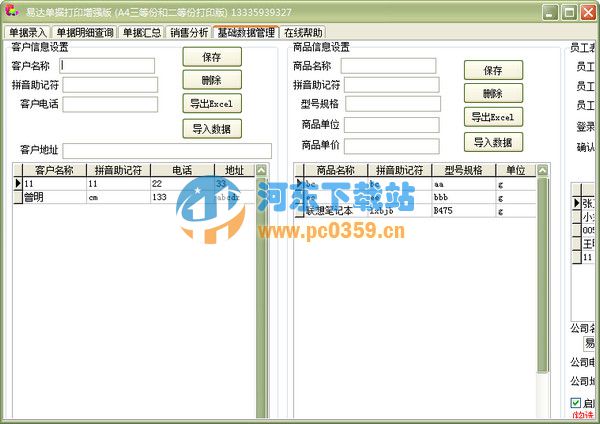Click the 客户电话 input field

click(110, 104)
